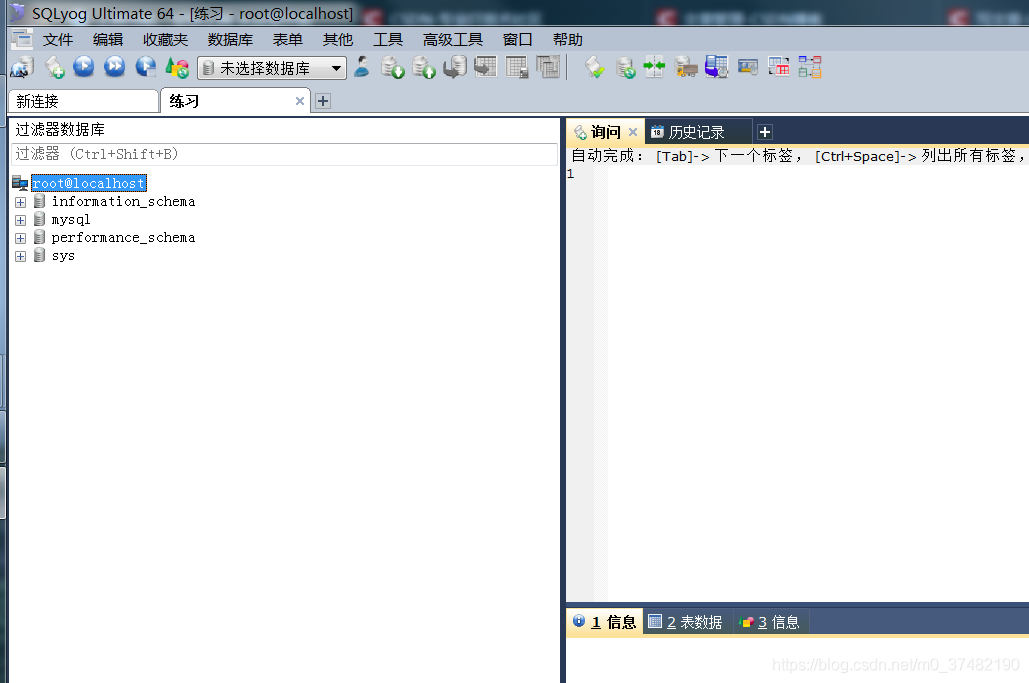
Task: Select the performance_schema database row
Action: pos(123,238)
